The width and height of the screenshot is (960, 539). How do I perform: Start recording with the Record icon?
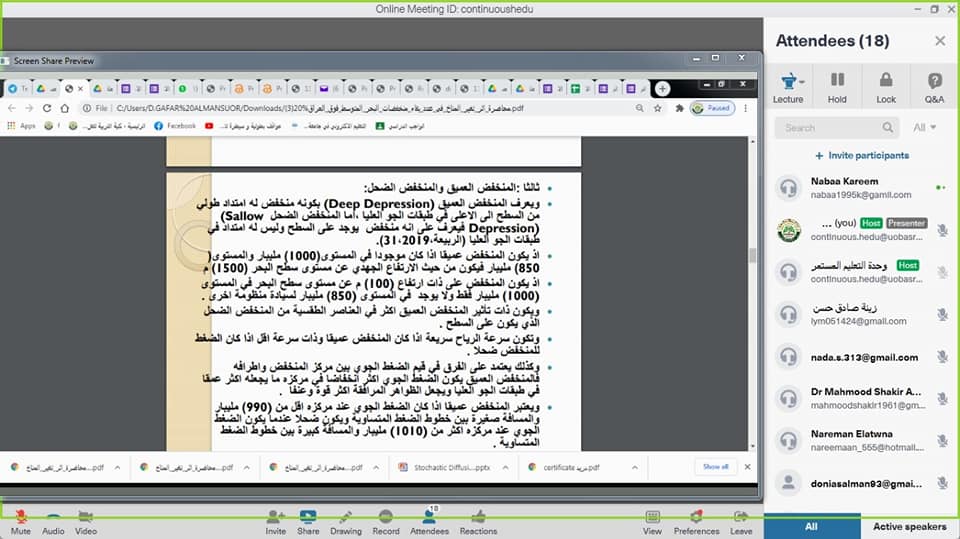(386, 516)
